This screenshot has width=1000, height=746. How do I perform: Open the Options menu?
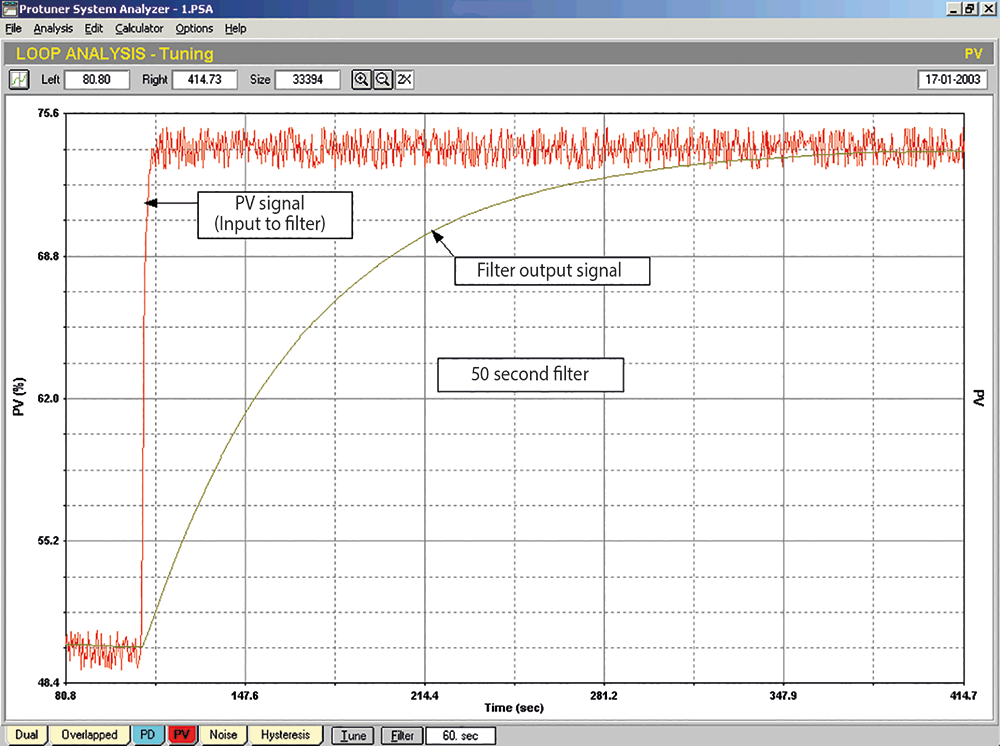(195, 29)
